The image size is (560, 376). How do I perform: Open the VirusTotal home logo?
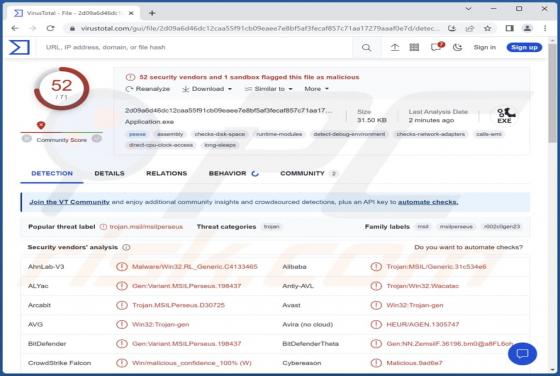point(19,47)
